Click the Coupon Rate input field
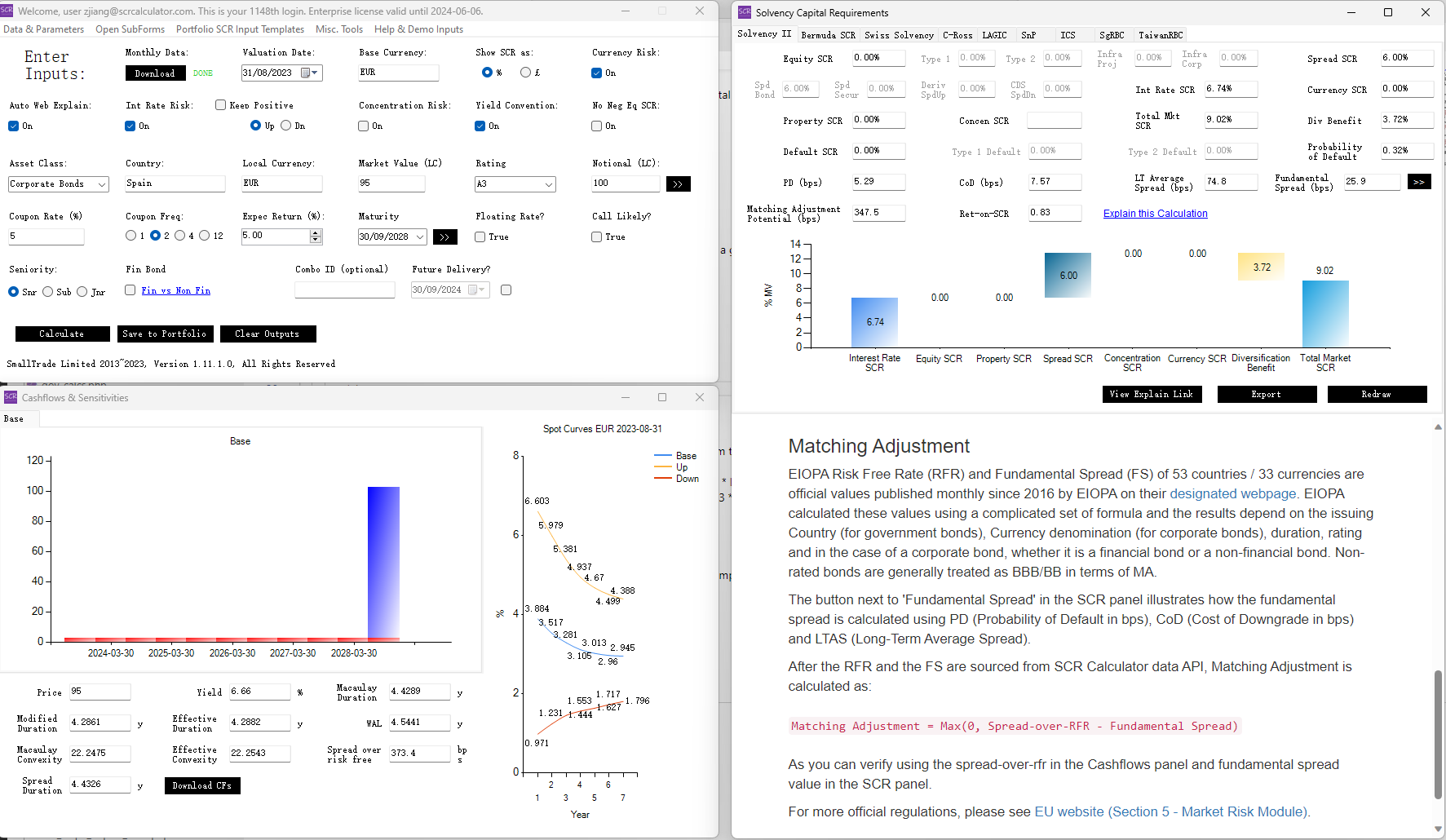The width and height of the screenshot is (1446, 840). pyautogui.click(x=46, y=237)
